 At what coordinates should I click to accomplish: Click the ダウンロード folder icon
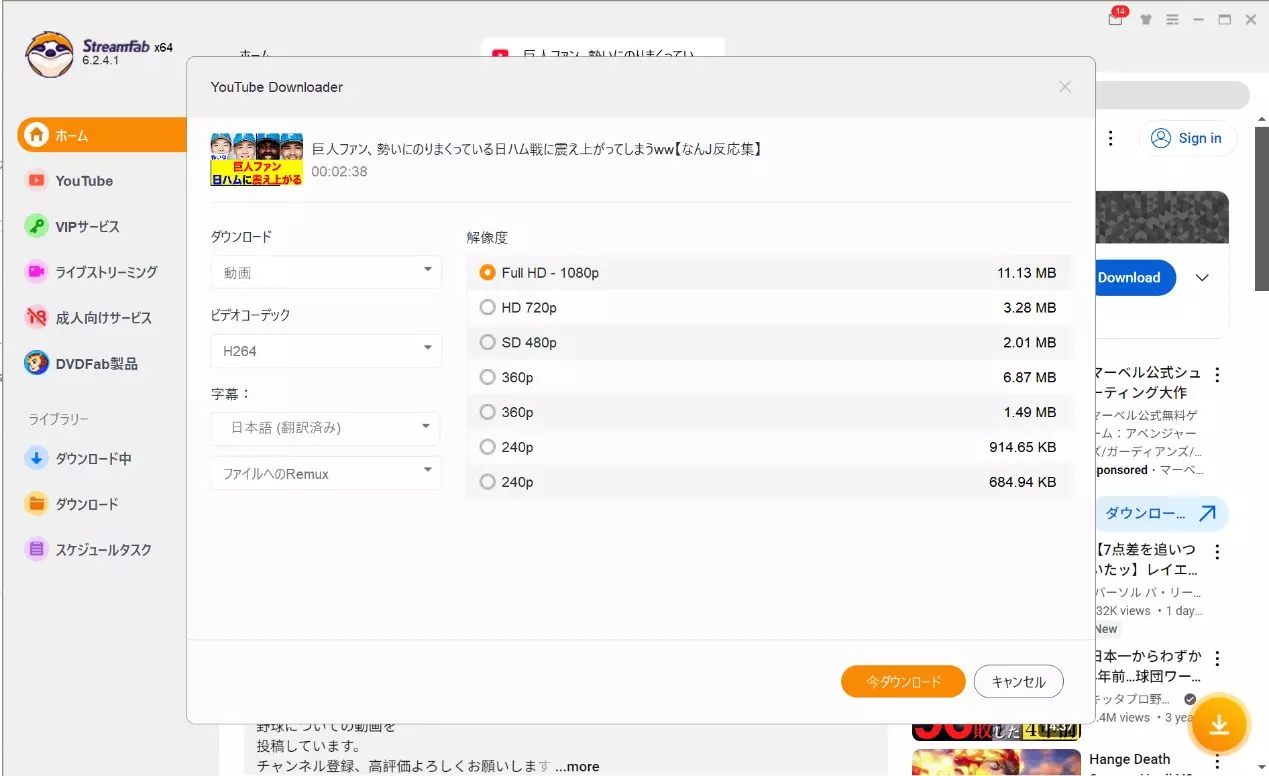point(36,504)
